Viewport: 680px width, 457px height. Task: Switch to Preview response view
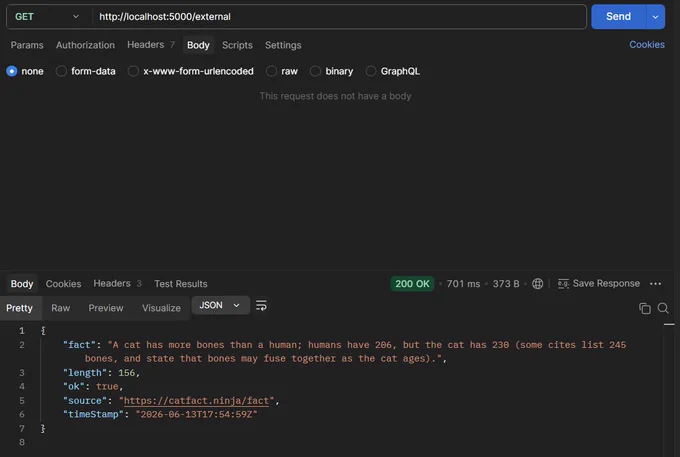tap(106, 308)
